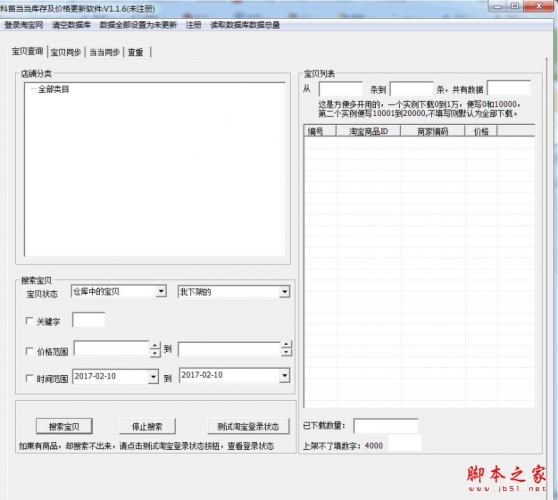The height and width of the screenshot is (500, 558).
Task: Expand the 我下架的 dropdown
Action: (x=284, y=292)
